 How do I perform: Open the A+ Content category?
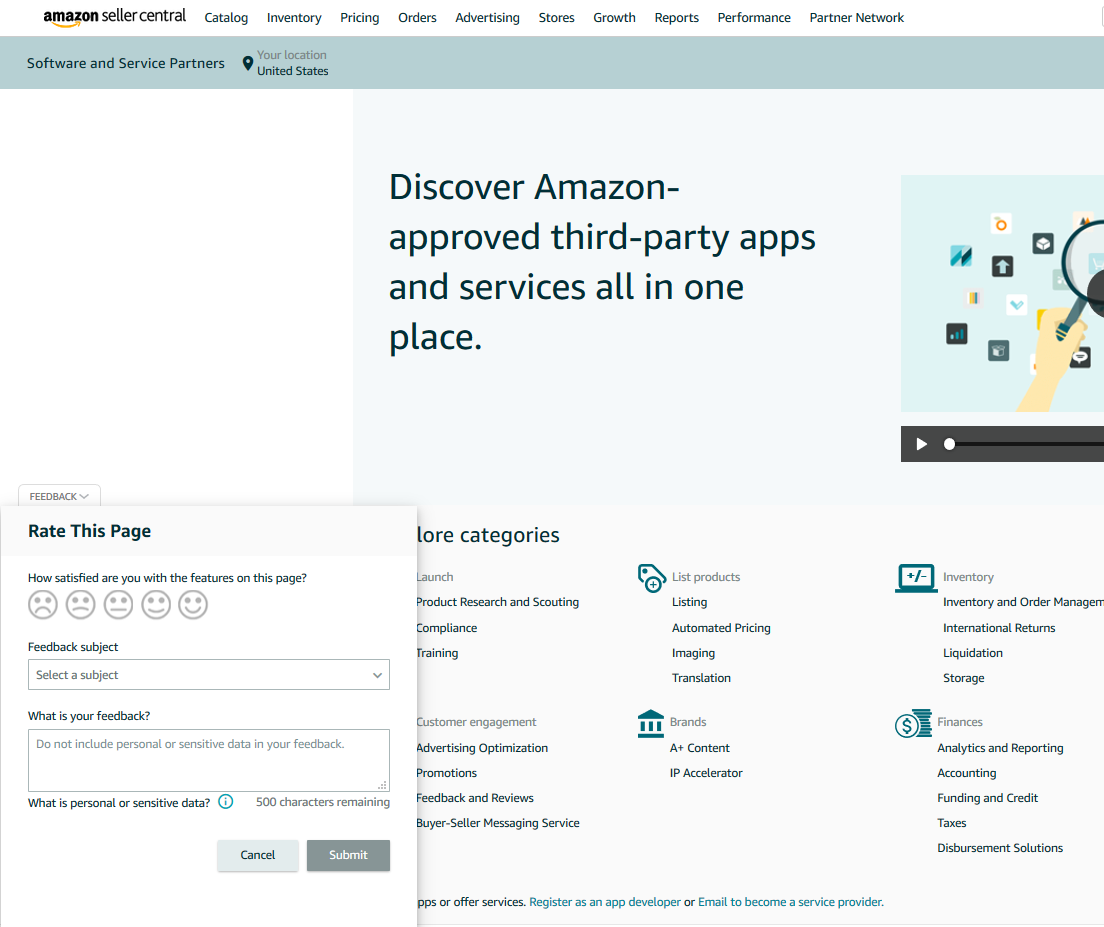point(700,748)
